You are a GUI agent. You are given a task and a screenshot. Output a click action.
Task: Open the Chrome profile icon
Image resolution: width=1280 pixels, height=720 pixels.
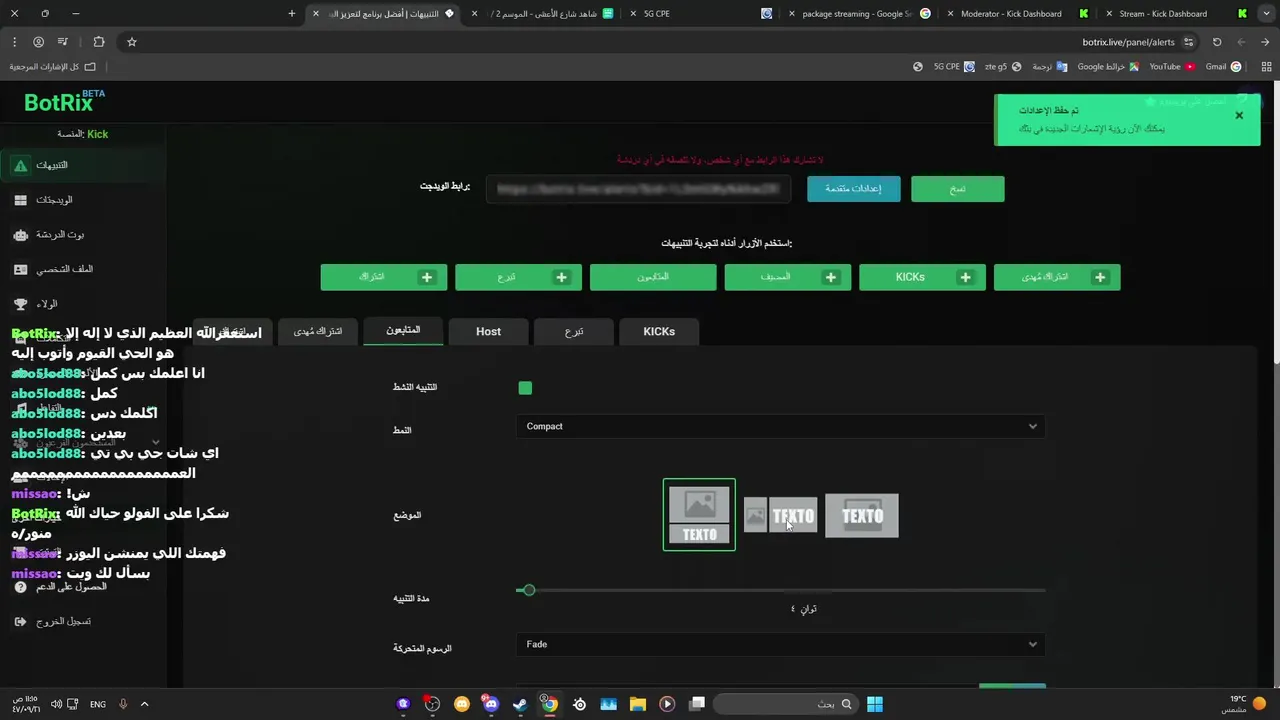point(38,42)
